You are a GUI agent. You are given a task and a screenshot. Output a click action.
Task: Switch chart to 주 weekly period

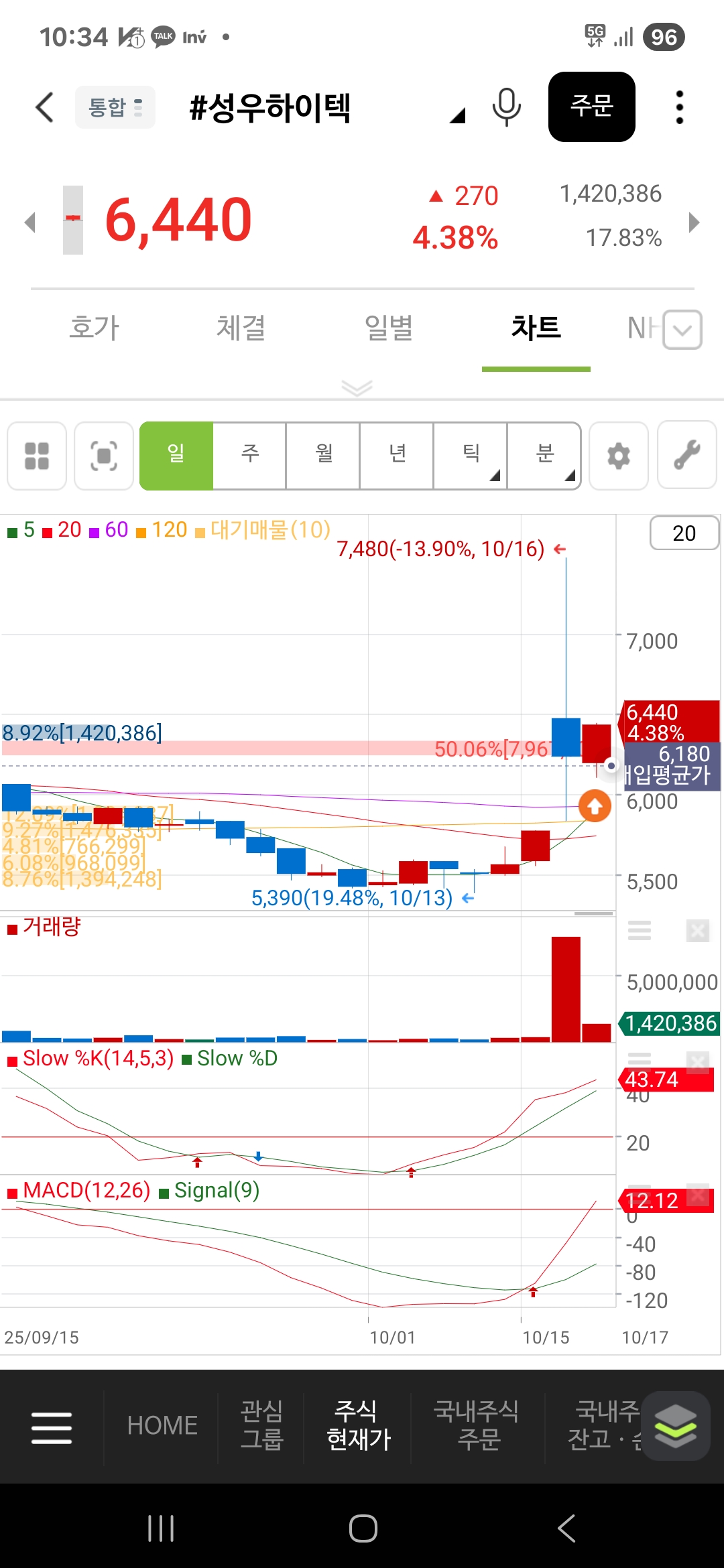tap(249, 456)
